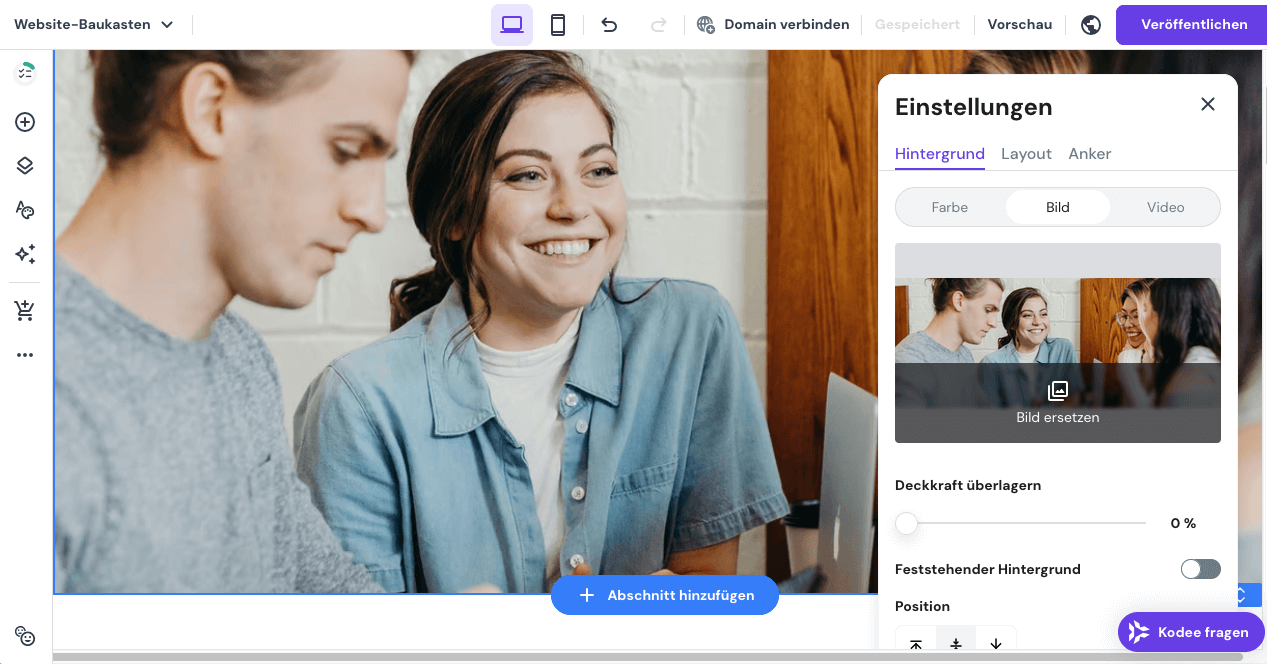This screenshot has width=1267, height=664.
Task: Click the horizontal scrollbar at bottom
Action: point(648,657)
